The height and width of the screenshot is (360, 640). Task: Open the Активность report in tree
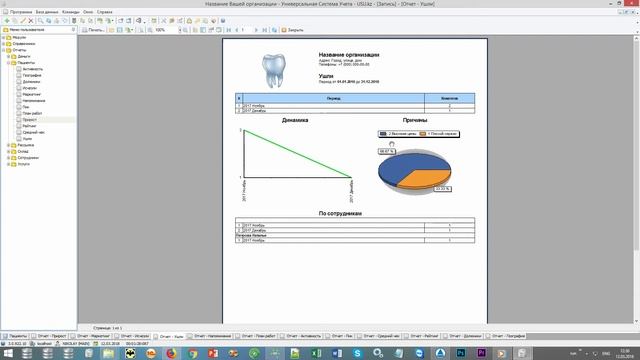pyautogui.click(x=33, y=69)
